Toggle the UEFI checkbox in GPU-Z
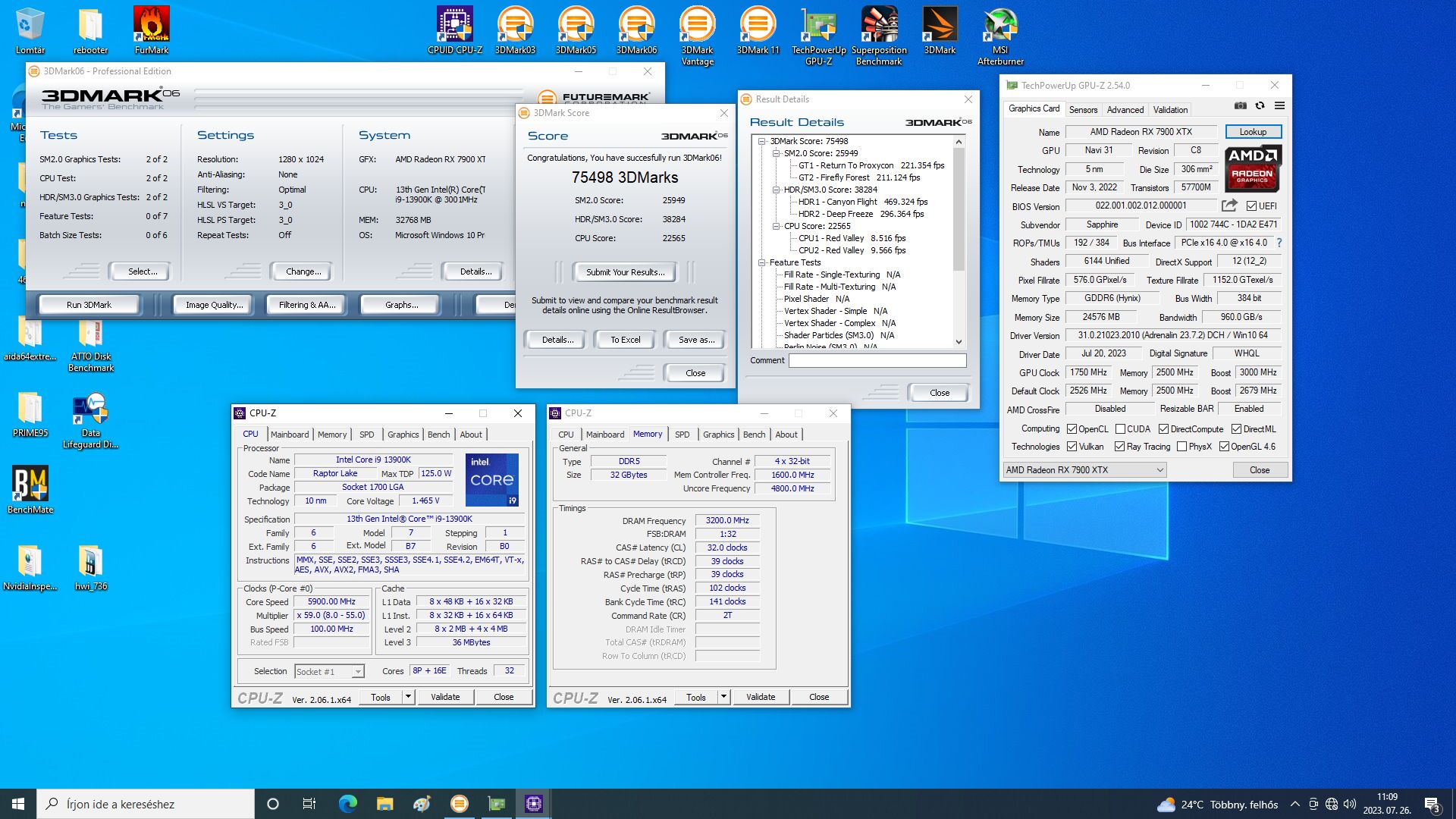This screenshot has height=819, width=1456. [1251, 206]
